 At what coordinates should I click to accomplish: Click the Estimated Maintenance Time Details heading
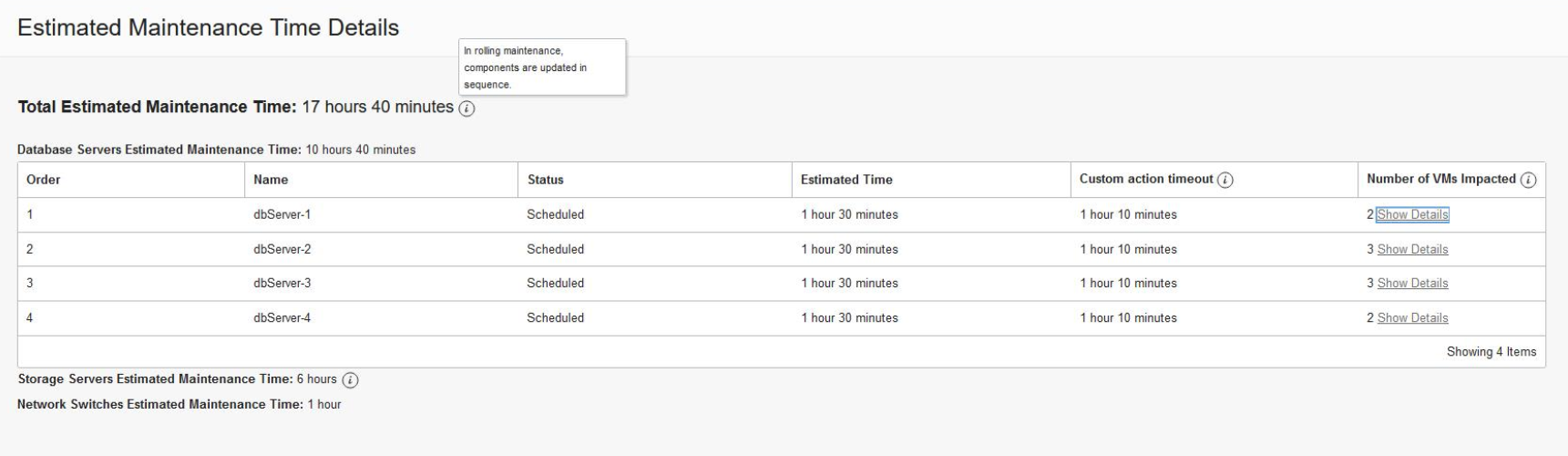point(208,27)
